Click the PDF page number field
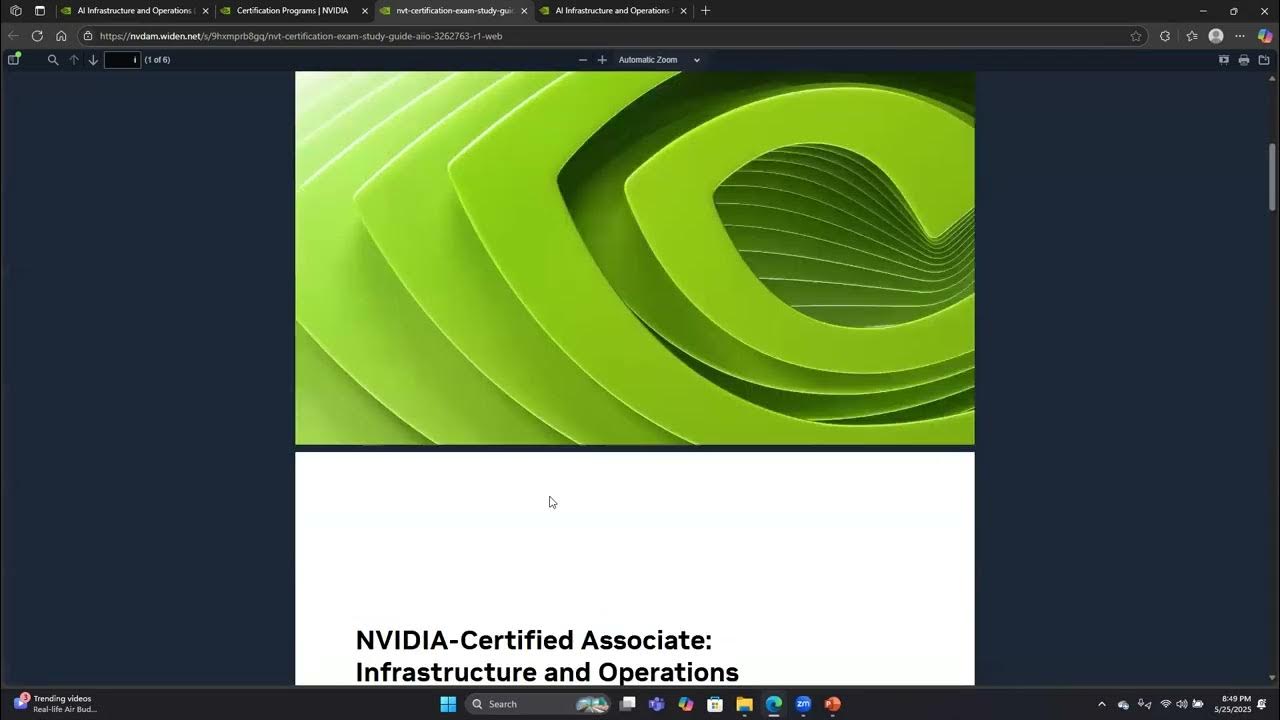Viewport: 1280px width, 720px height. tap(122, 60)
